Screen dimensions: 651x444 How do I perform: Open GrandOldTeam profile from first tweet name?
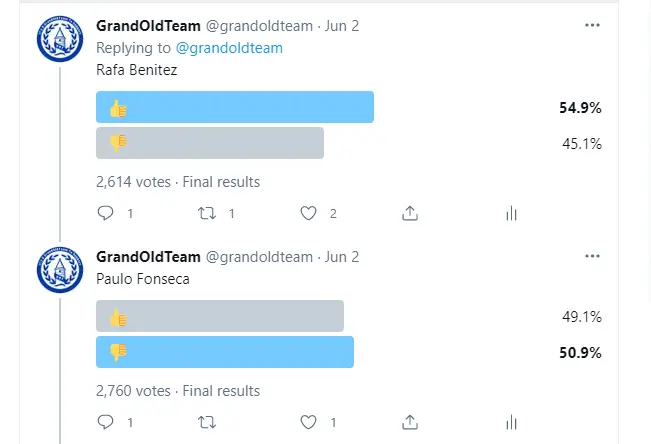tap(147, 26)
